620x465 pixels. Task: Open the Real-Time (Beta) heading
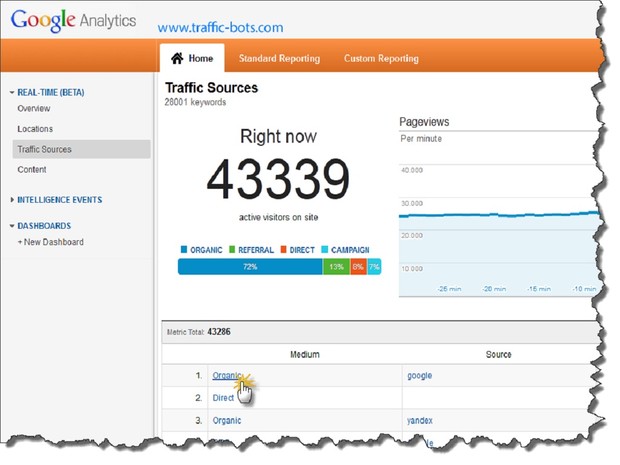(x=51, y=93)
